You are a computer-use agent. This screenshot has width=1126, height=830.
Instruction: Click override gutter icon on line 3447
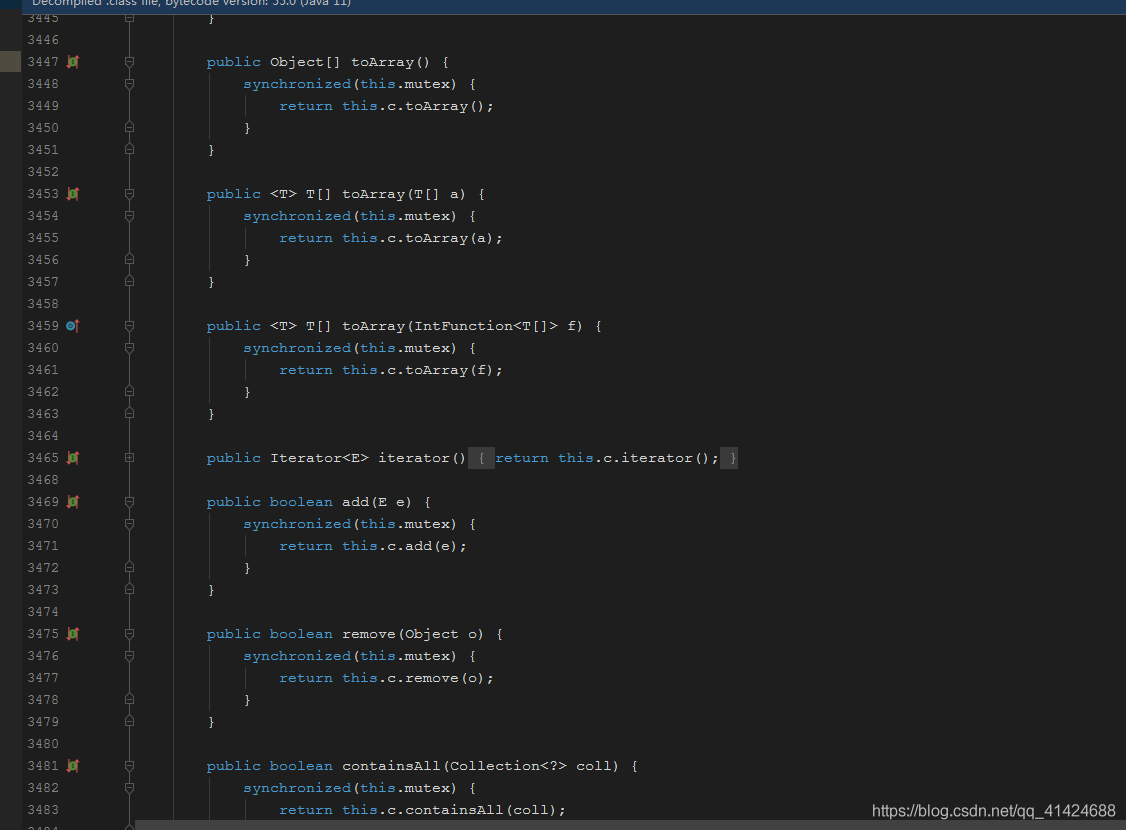click(x=73, y=62)
